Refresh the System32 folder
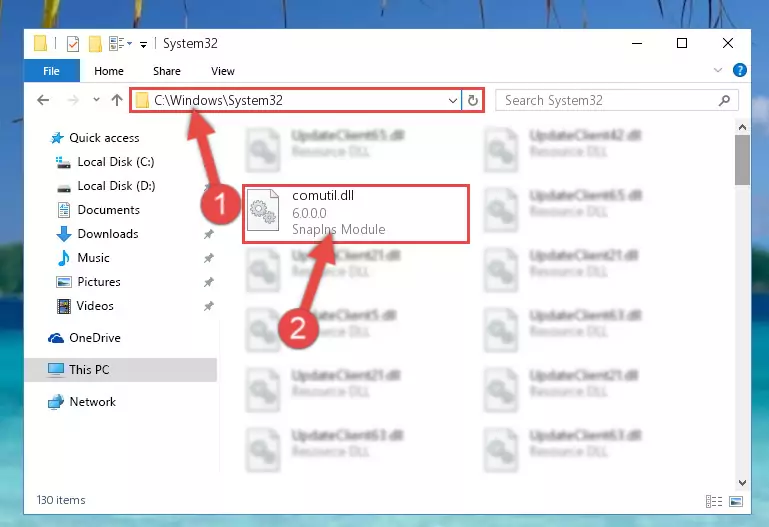 coord(472,101)
